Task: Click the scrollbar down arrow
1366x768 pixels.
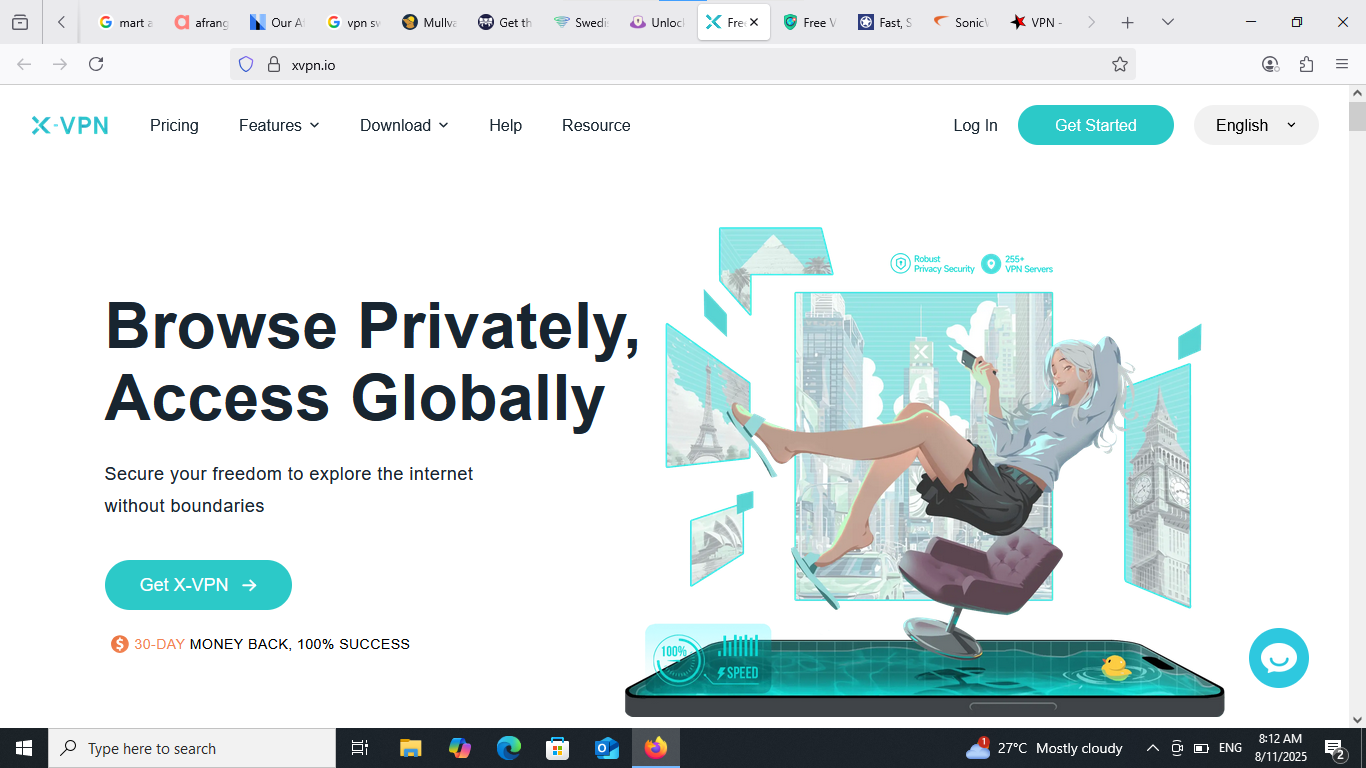Action: [x=1357, y=719]
